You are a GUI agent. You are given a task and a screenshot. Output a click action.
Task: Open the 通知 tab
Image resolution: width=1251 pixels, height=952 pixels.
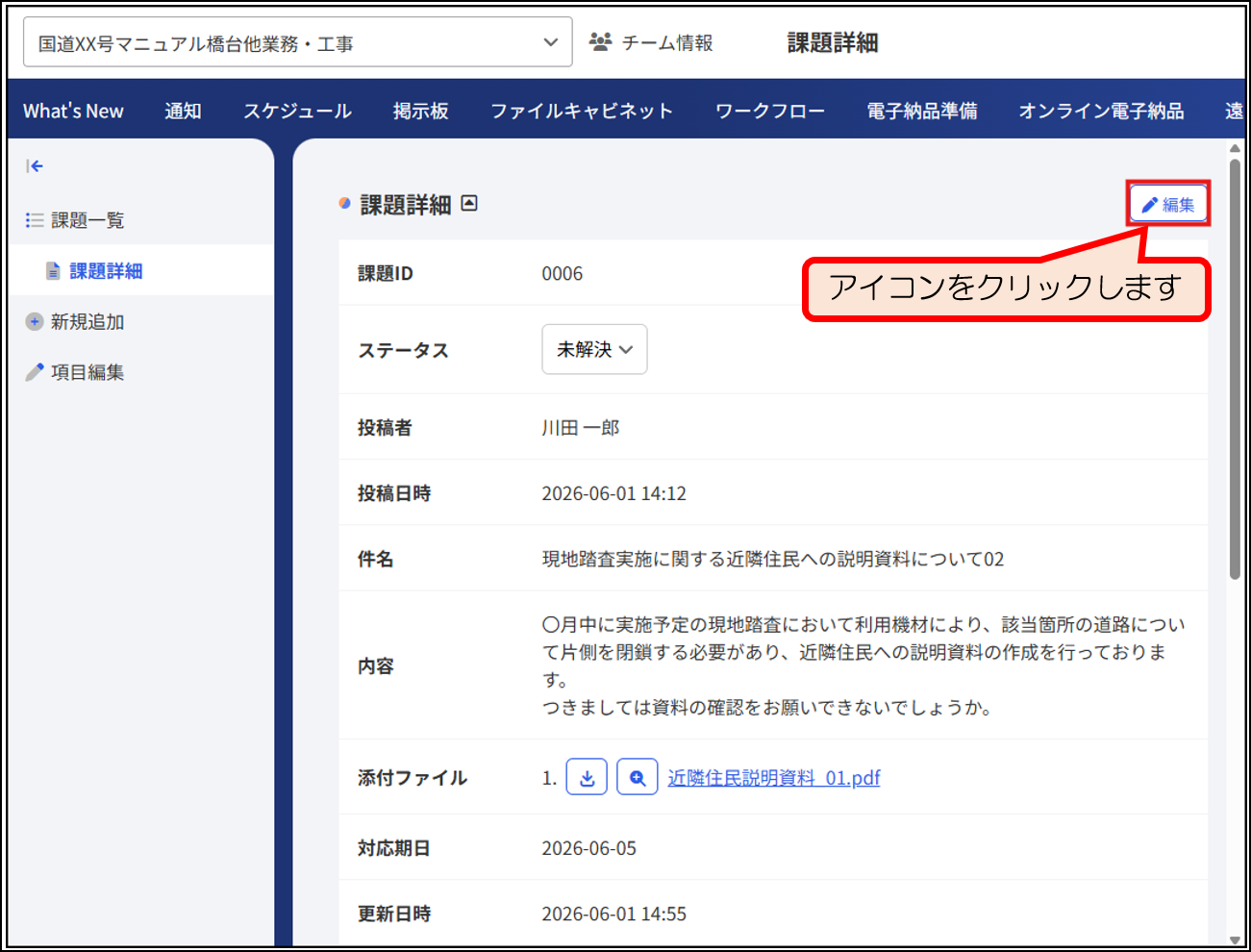[183, 111]
